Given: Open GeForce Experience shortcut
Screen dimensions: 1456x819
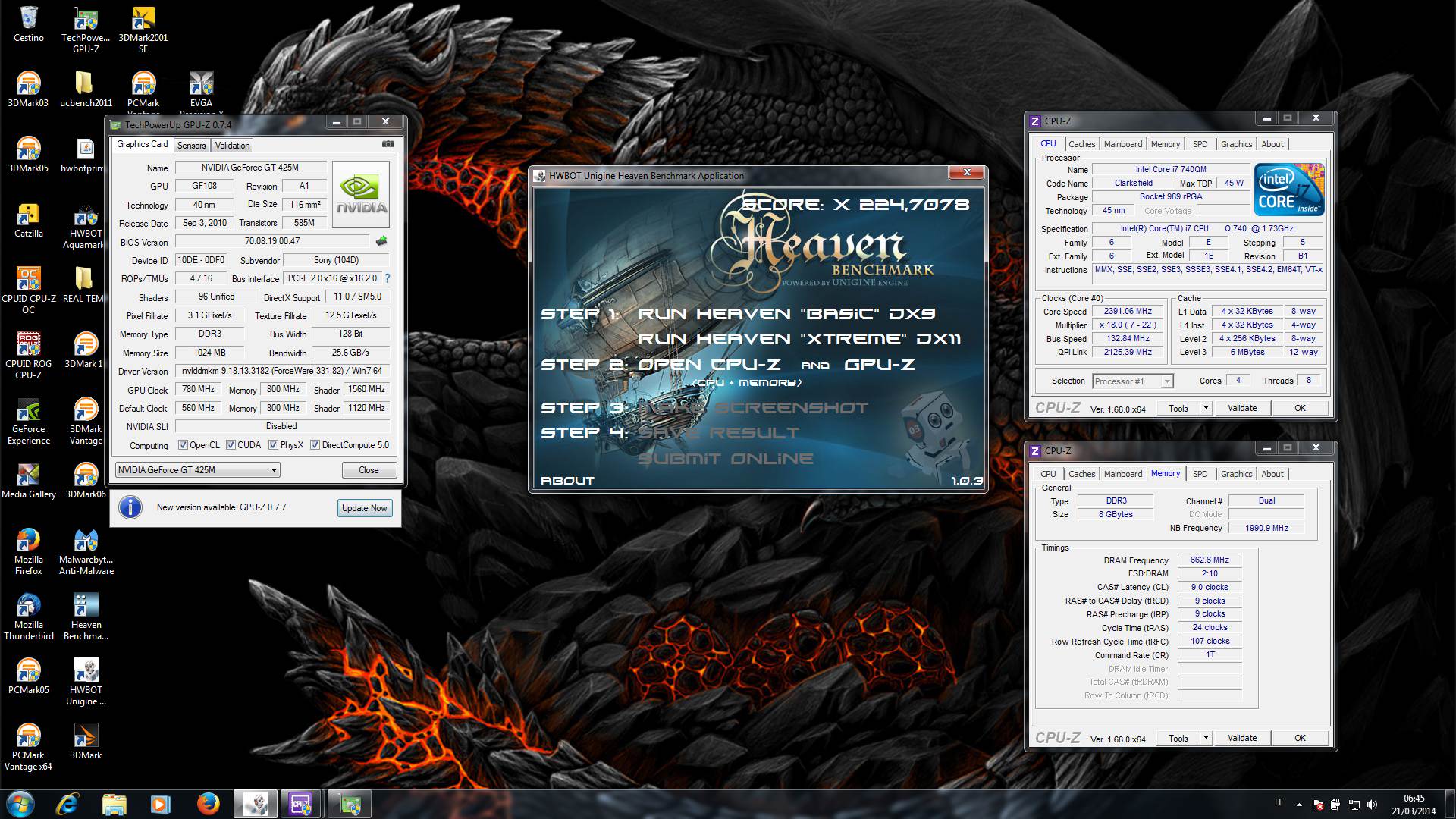Looking at the screenshot, I should [x=28, y=422].
